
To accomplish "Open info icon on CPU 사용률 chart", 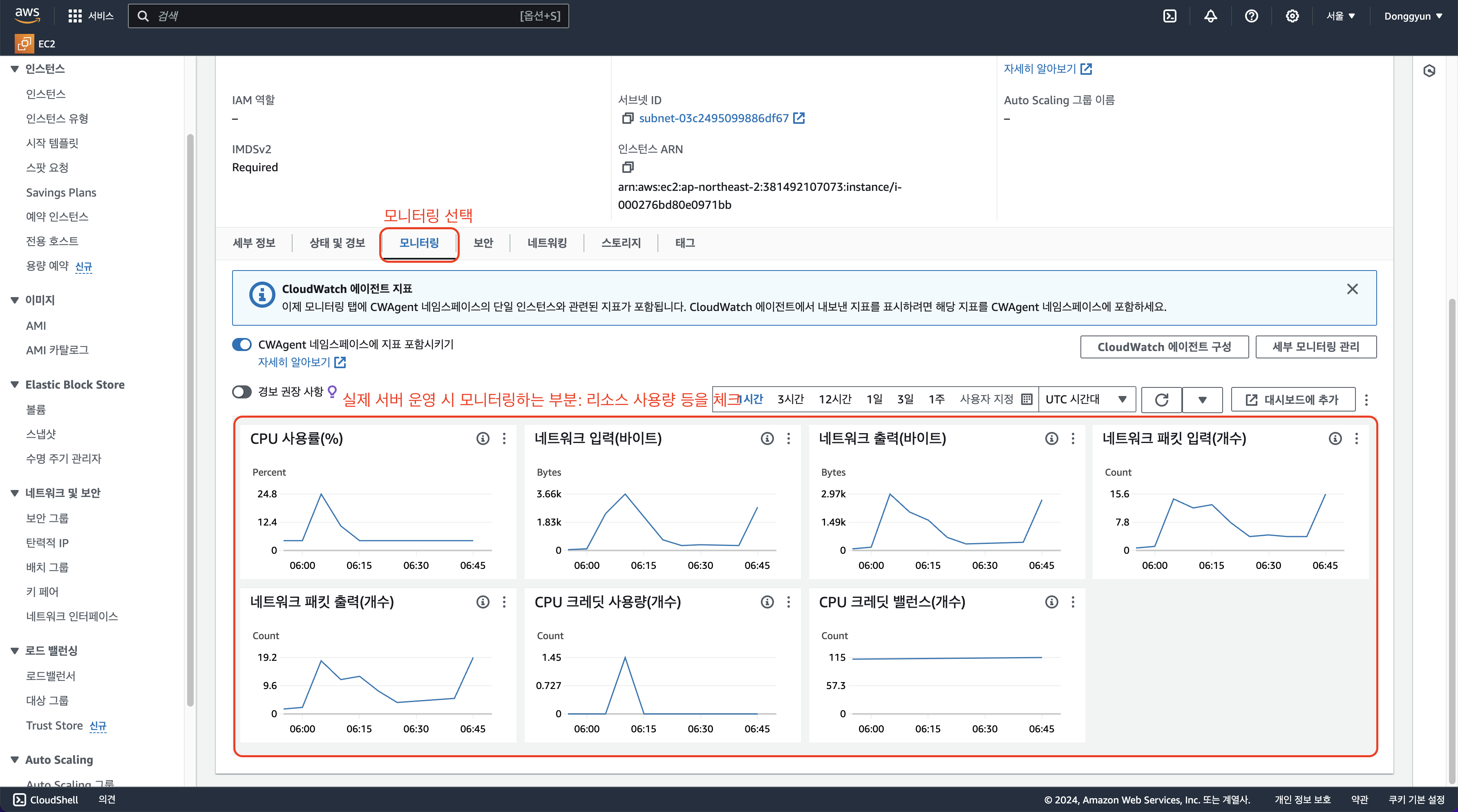I will pyautogui.click(x=482, y=438).
